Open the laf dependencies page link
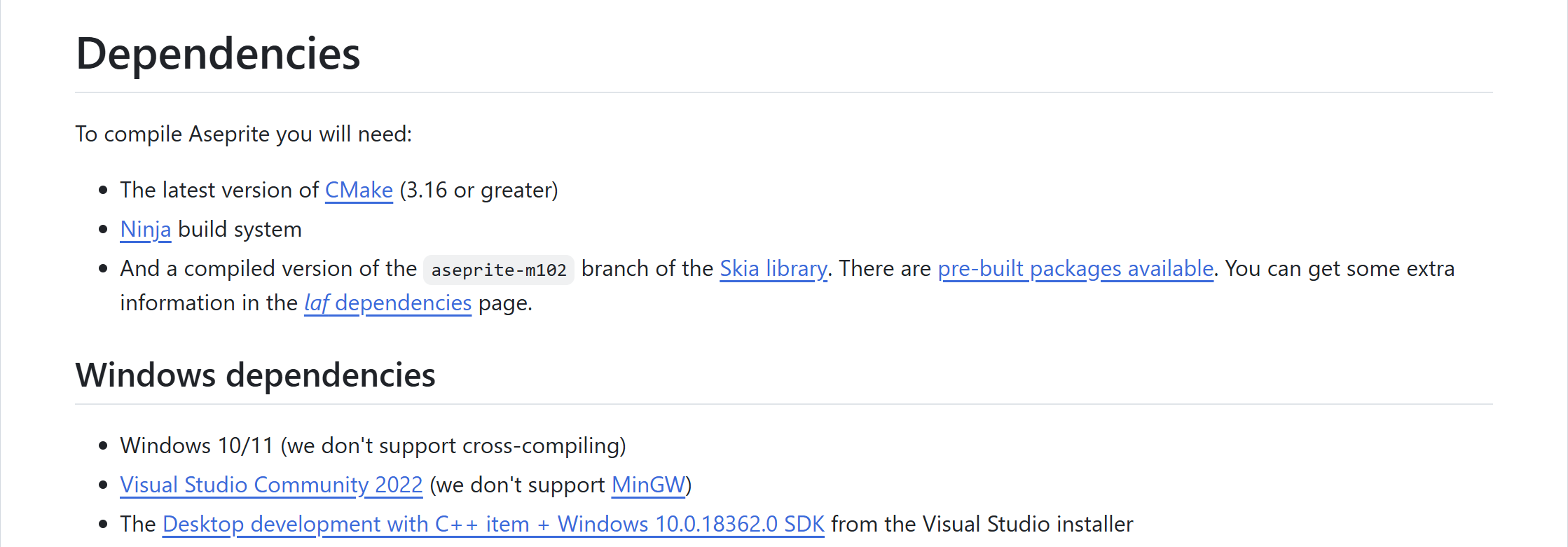Viewport: 1568px width, 547px height. pyautogui.click(x=387, y=303)
